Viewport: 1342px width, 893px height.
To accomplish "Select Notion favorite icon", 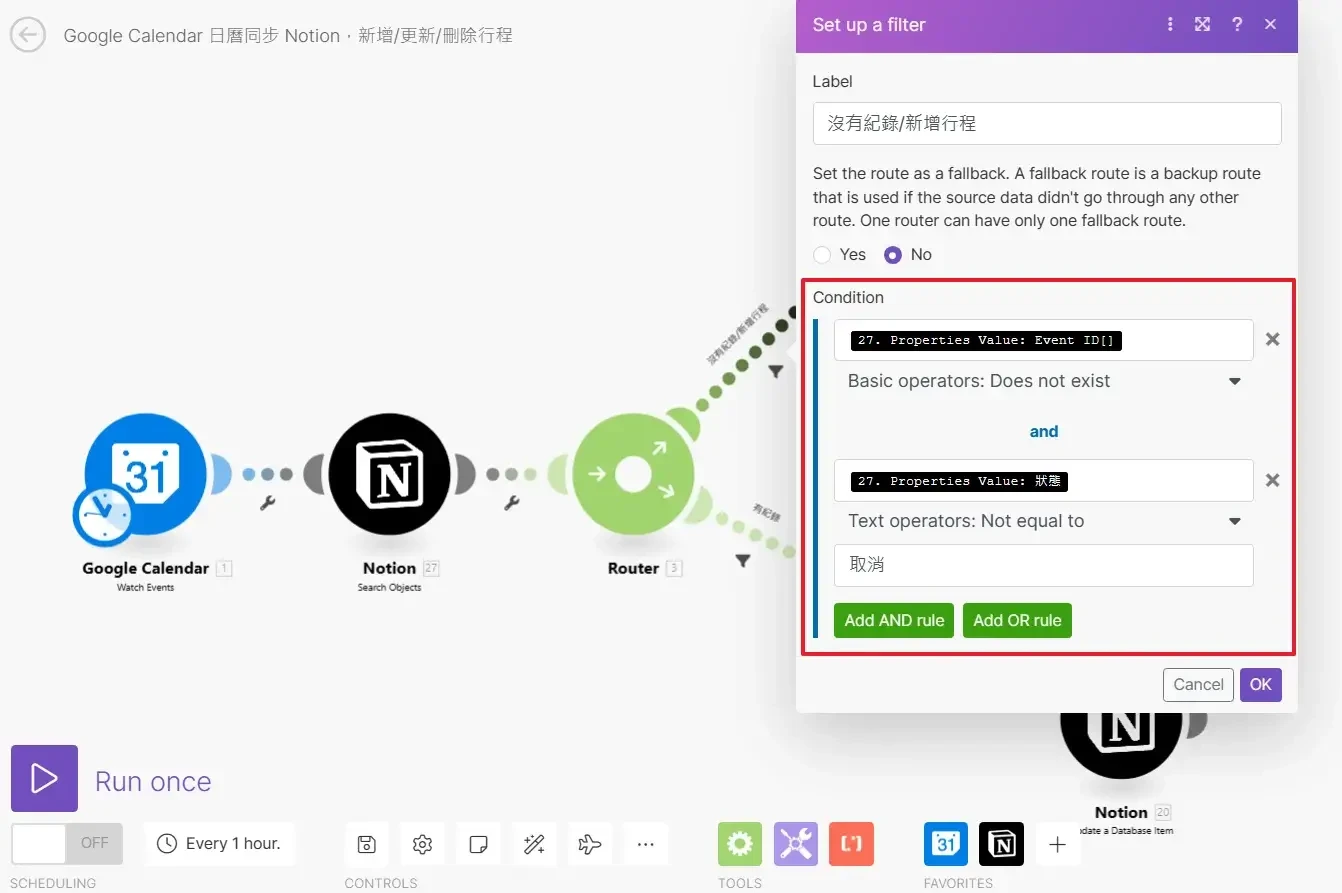I will tap(1002, 844).
